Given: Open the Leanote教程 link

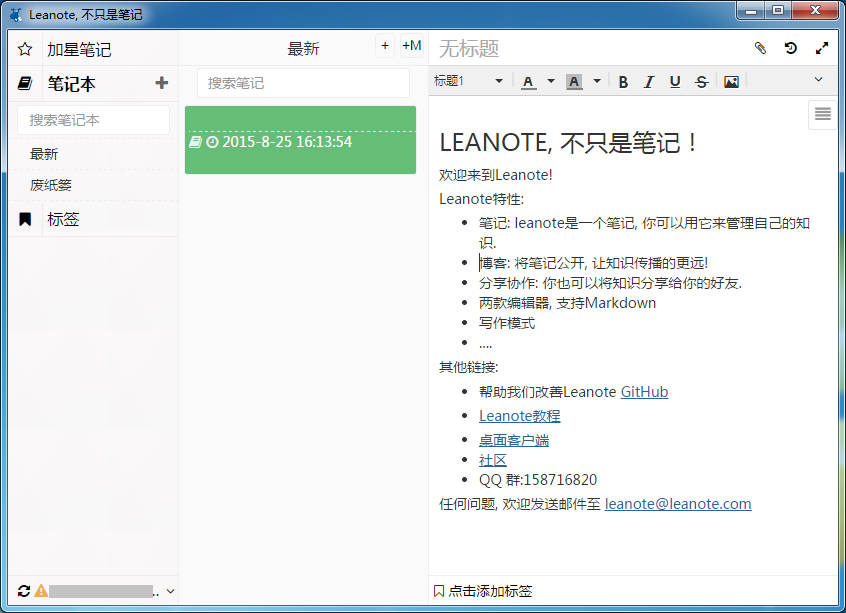Looking at the screenshot, I should 519,415.
